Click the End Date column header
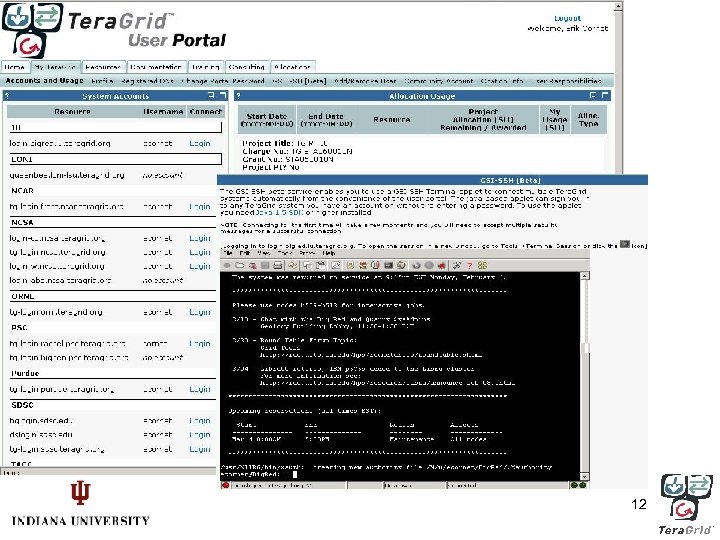This screenshot has width=720, height=540. click(x=326, y=120)
